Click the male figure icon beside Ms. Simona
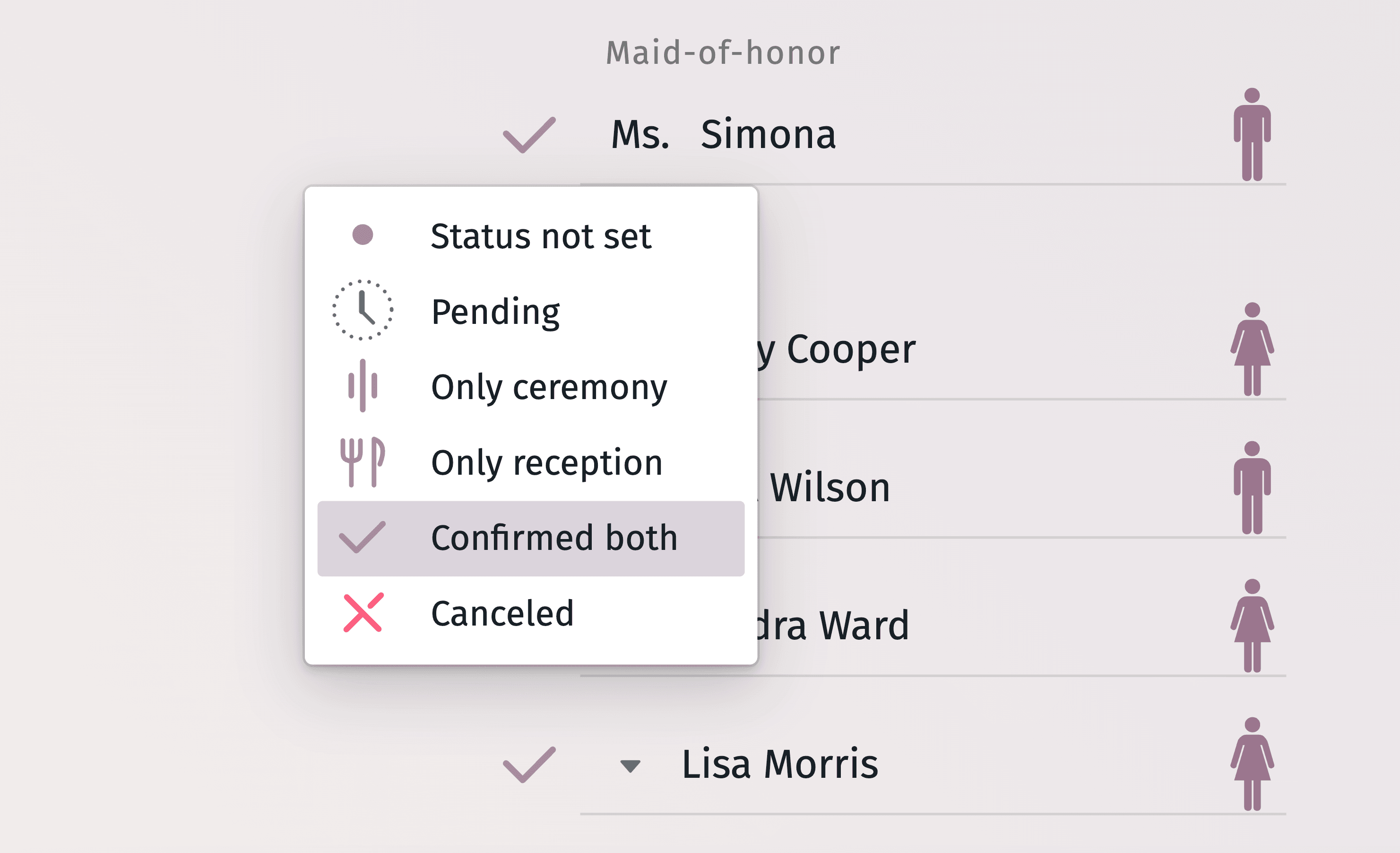Viewport: 1400px width, 853px height. 1252,135
